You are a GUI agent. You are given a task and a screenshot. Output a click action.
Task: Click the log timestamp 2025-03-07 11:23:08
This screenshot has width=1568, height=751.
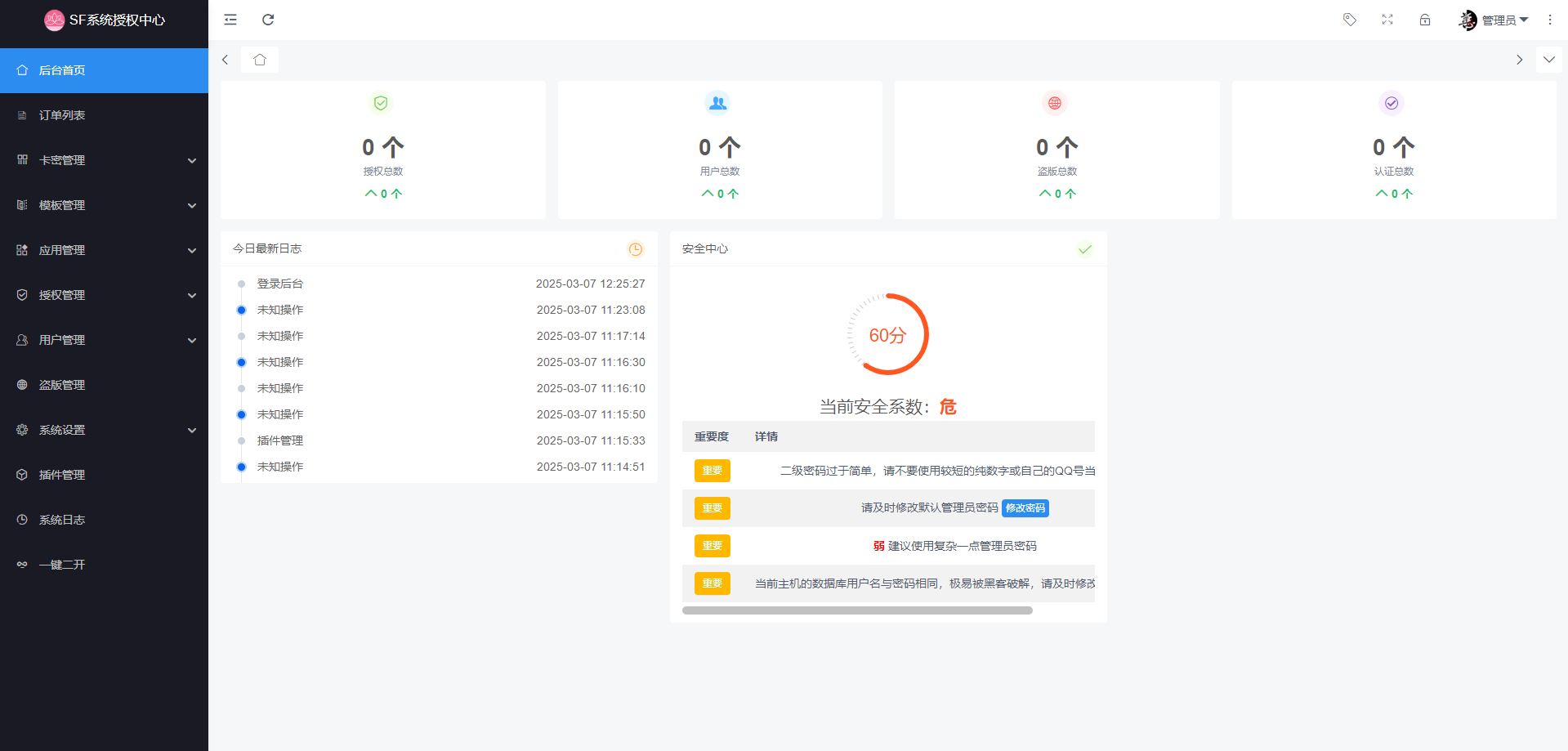591,310
